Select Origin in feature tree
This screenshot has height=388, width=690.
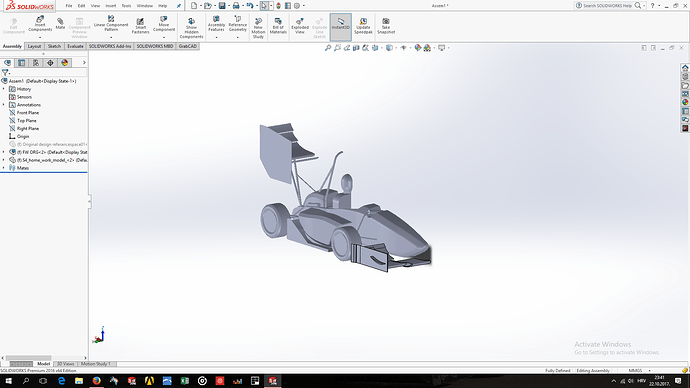coord(23,136)
